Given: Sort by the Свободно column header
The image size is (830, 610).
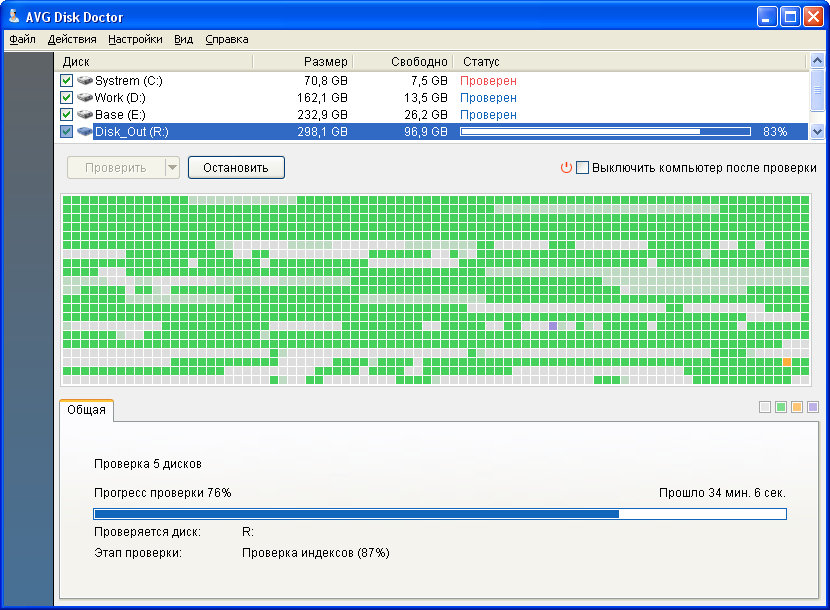Looking at the screenshot, I should click(403, 62).
